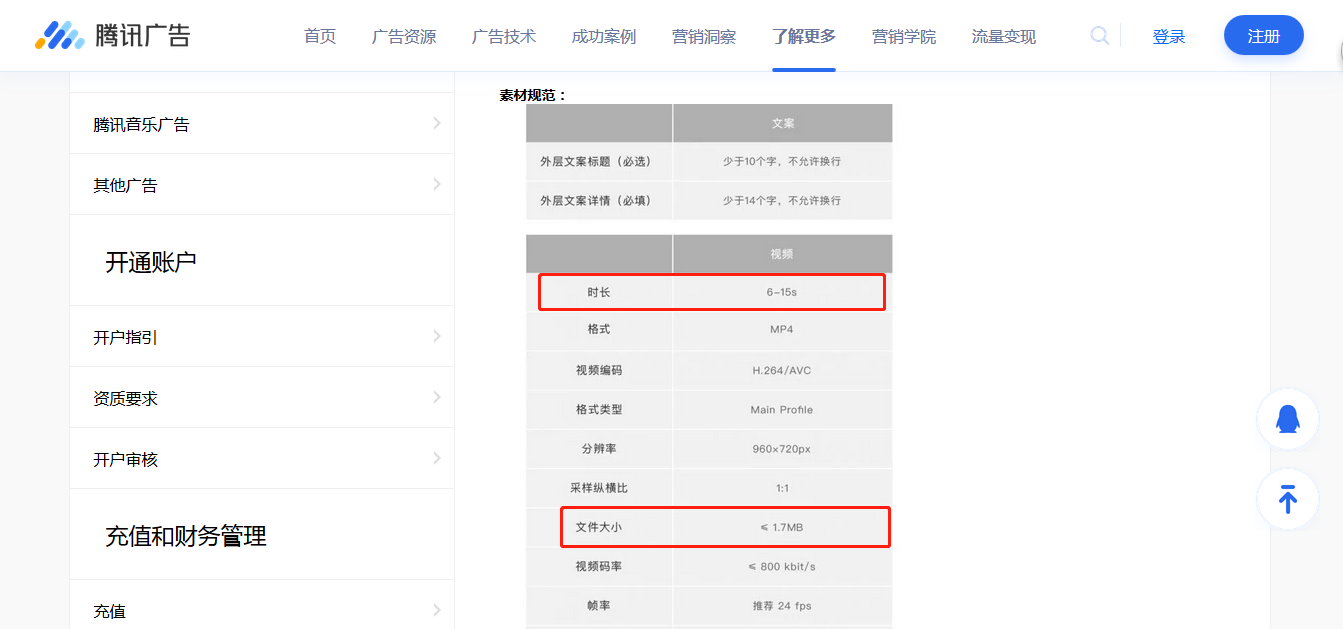Open 营销洞察 navigation item

pos(704,37)
